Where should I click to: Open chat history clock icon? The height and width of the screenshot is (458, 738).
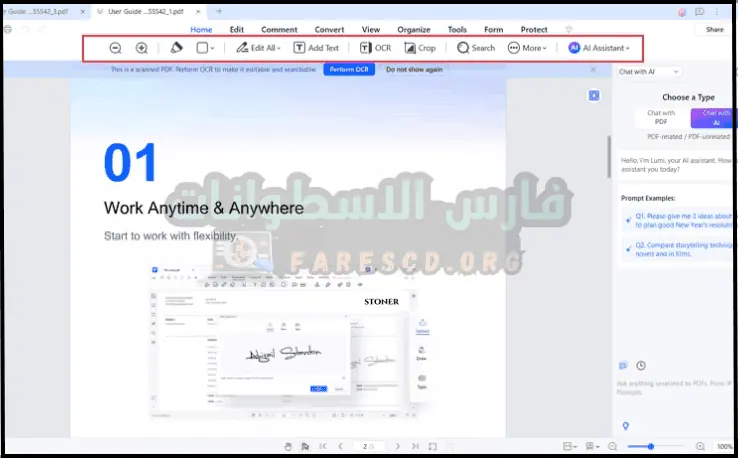tap(641, 366)
